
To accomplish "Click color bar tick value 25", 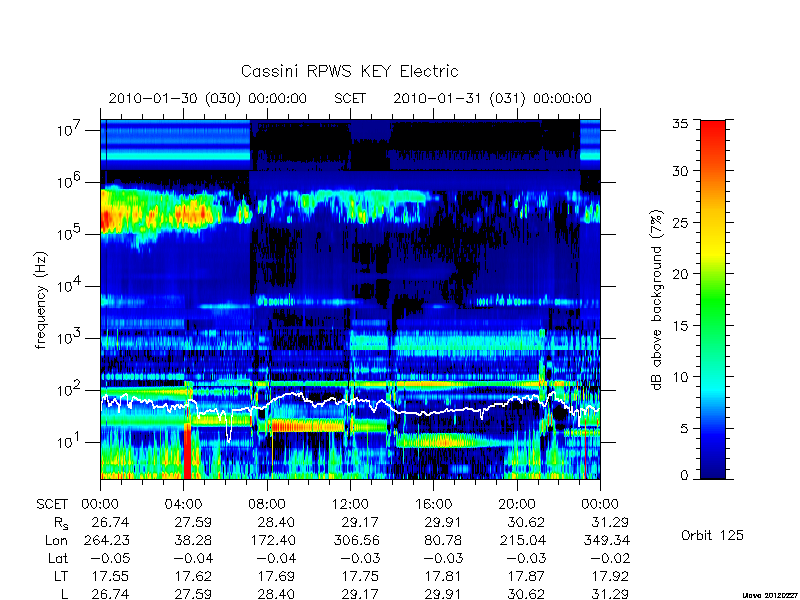I will [680, 222].
